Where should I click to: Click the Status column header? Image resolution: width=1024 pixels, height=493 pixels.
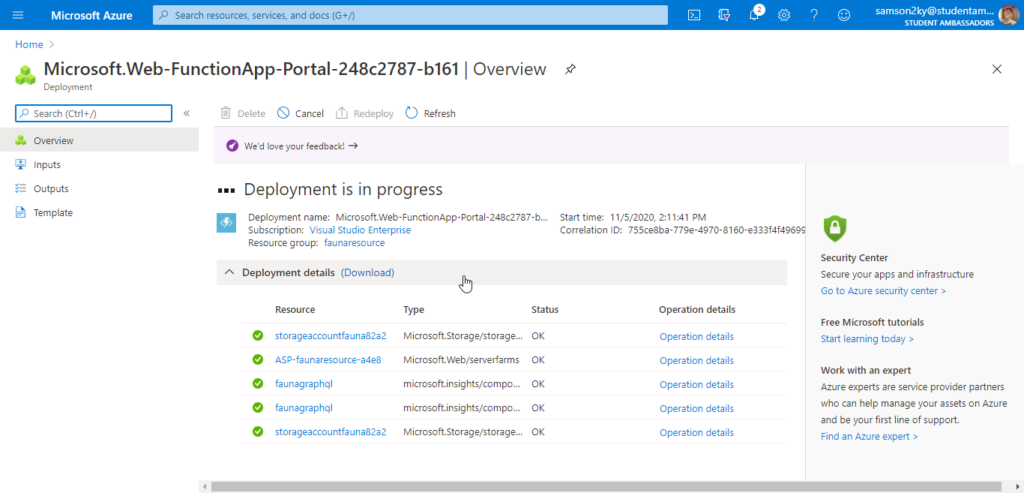click(x=545, y=310)
